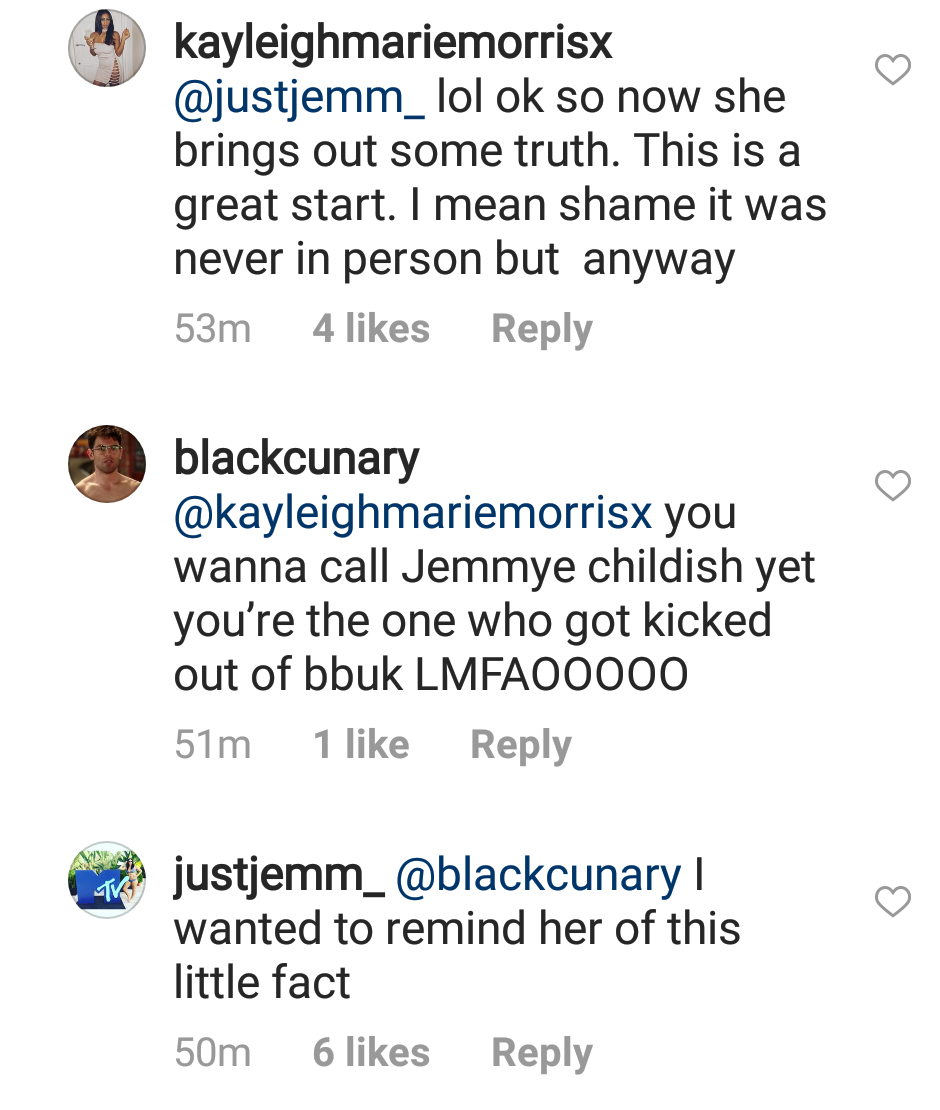
Task: Open the blackcunary username heading
Action: [x=297, y=459]
